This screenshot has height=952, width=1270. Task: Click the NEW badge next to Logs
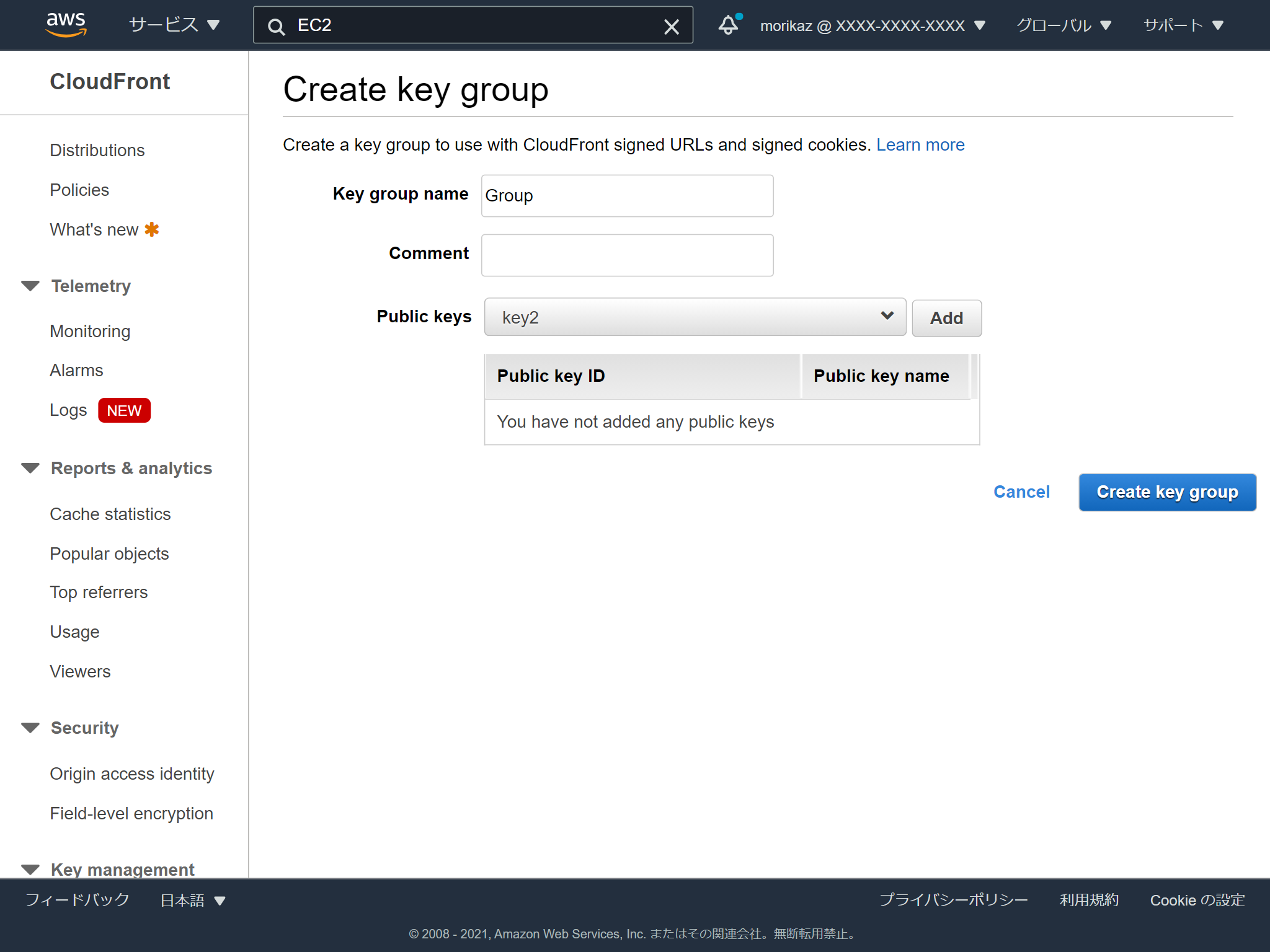point(124,410)
